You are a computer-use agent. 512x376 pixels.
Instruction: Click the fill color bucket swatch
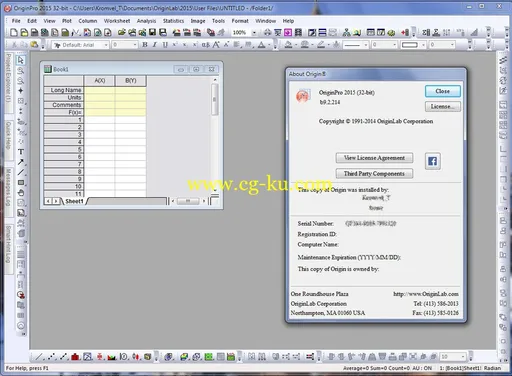288,45
